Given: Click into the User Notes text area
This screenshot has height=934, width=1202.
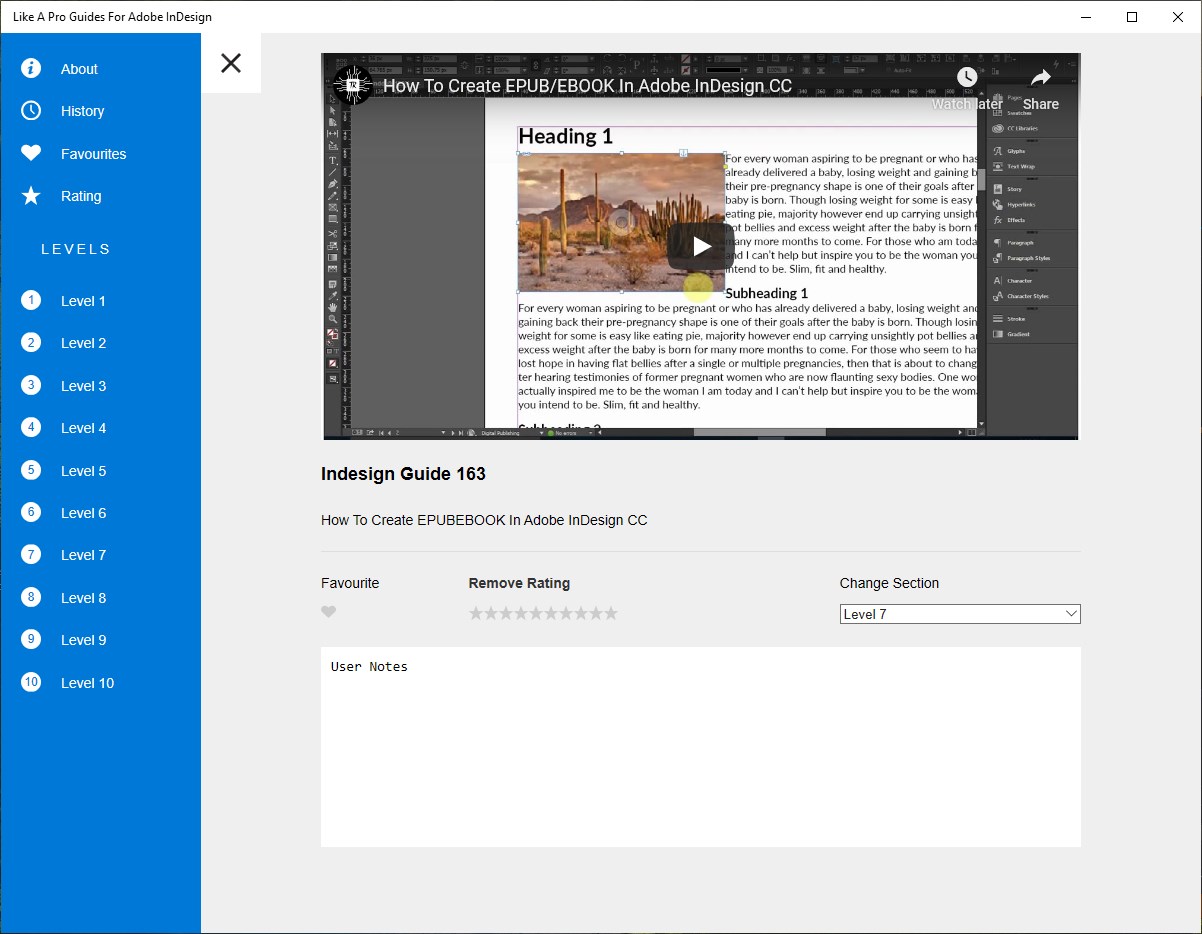Looking at the screenshot, I should point(701,747).
